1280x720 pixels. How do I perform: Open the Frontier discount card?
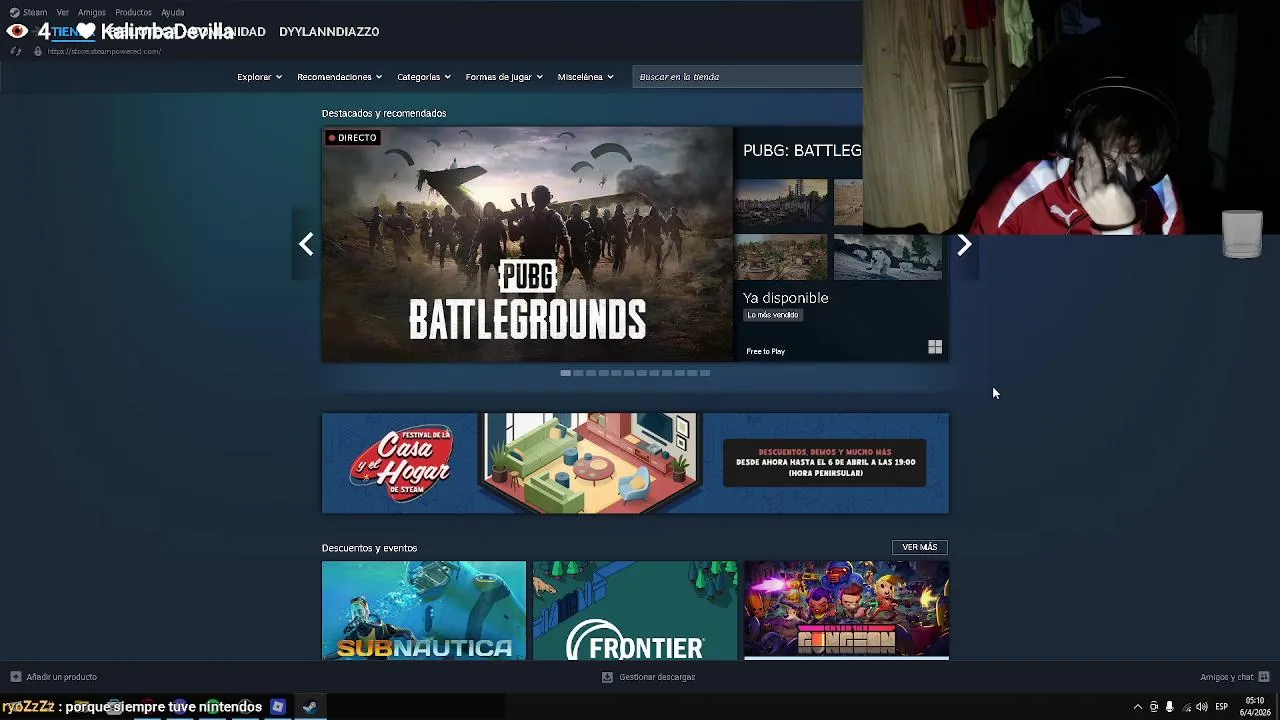click(x=635, y=610)
